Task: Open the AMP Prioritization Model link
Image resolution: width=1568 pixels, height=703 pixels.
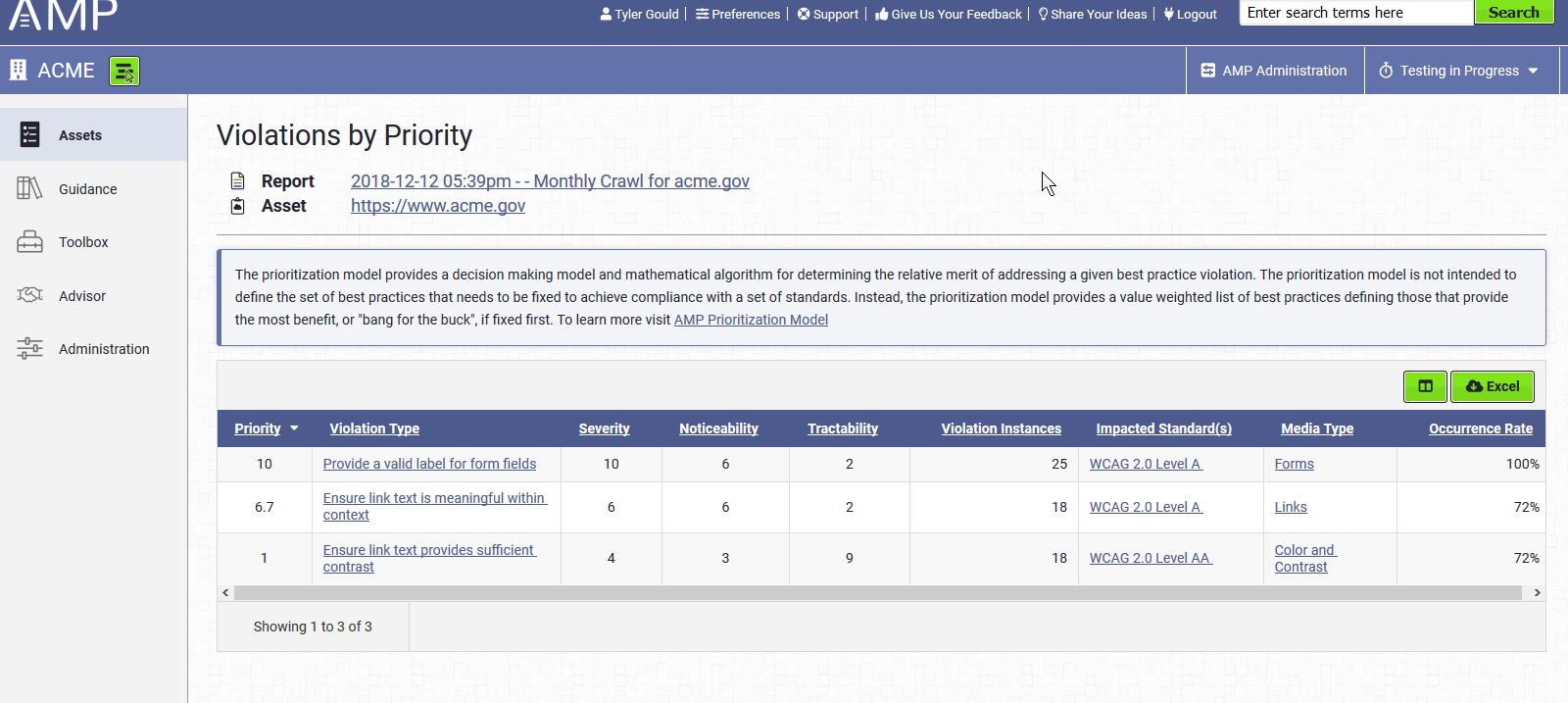Action: (751, 320)
